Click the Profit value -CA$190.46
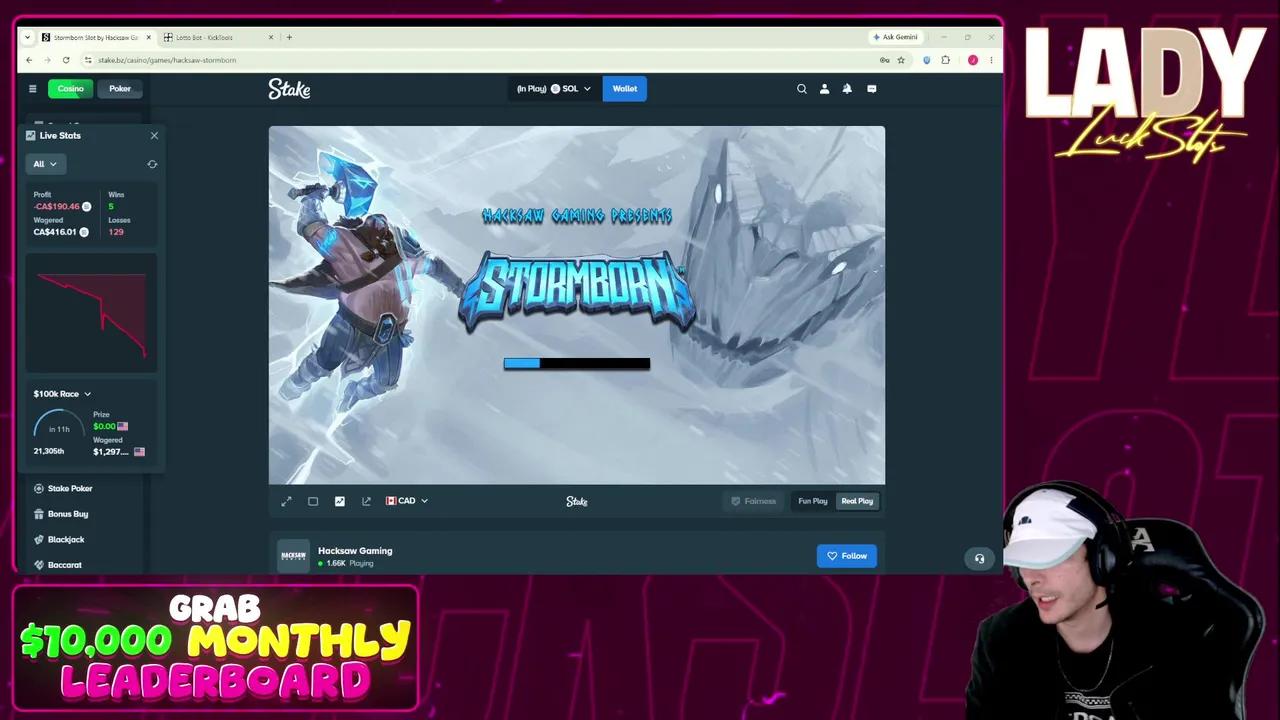This screenshot has width=1280, height=720. 56,207
